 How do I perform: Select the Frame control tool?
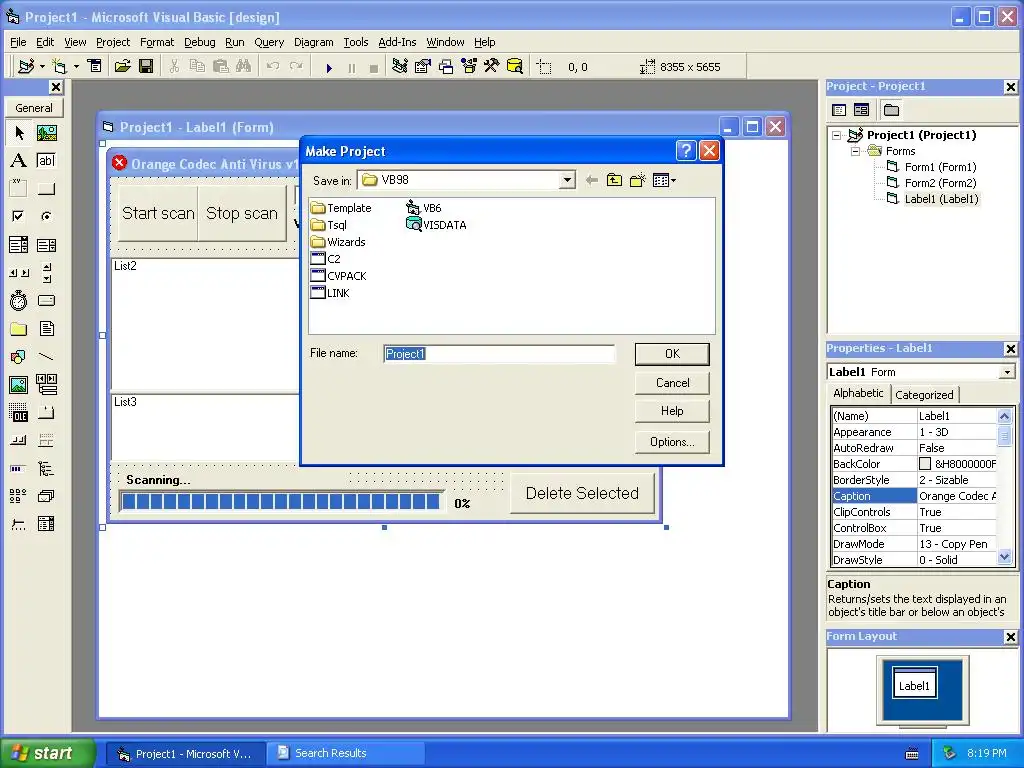(19, 189)
